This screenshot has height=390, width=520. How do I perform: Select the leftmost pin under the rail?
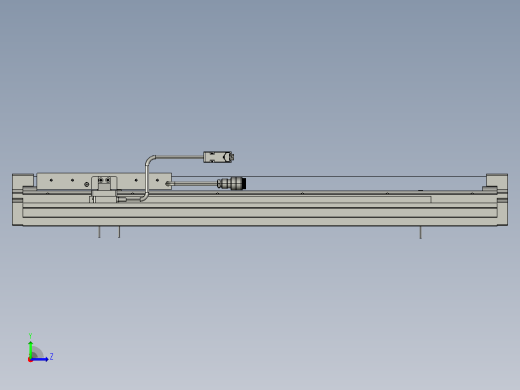point(99,232)
